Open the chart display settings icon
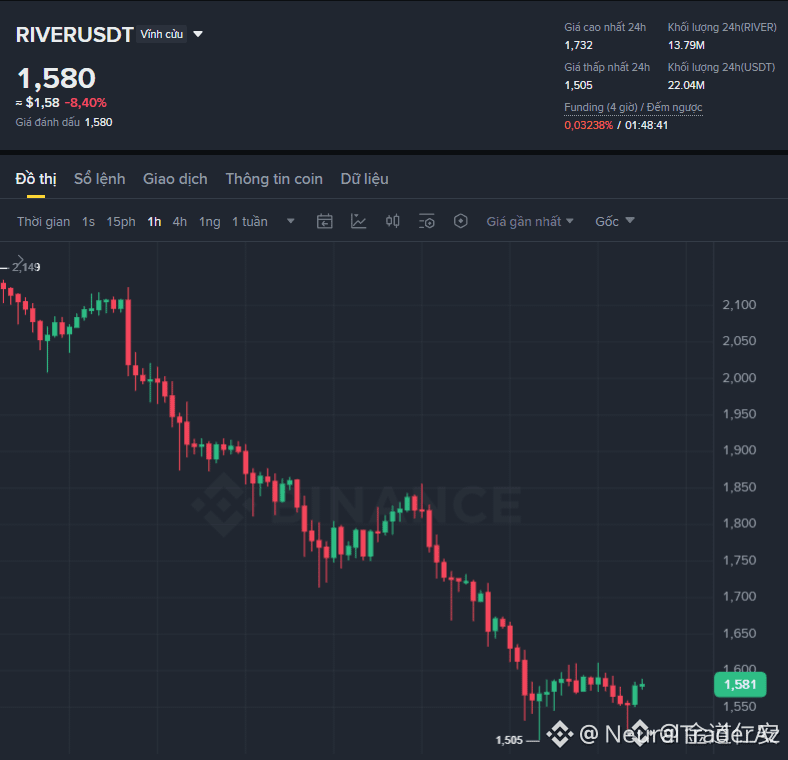The width and height of the screenshot is (788, 760). 427,221
